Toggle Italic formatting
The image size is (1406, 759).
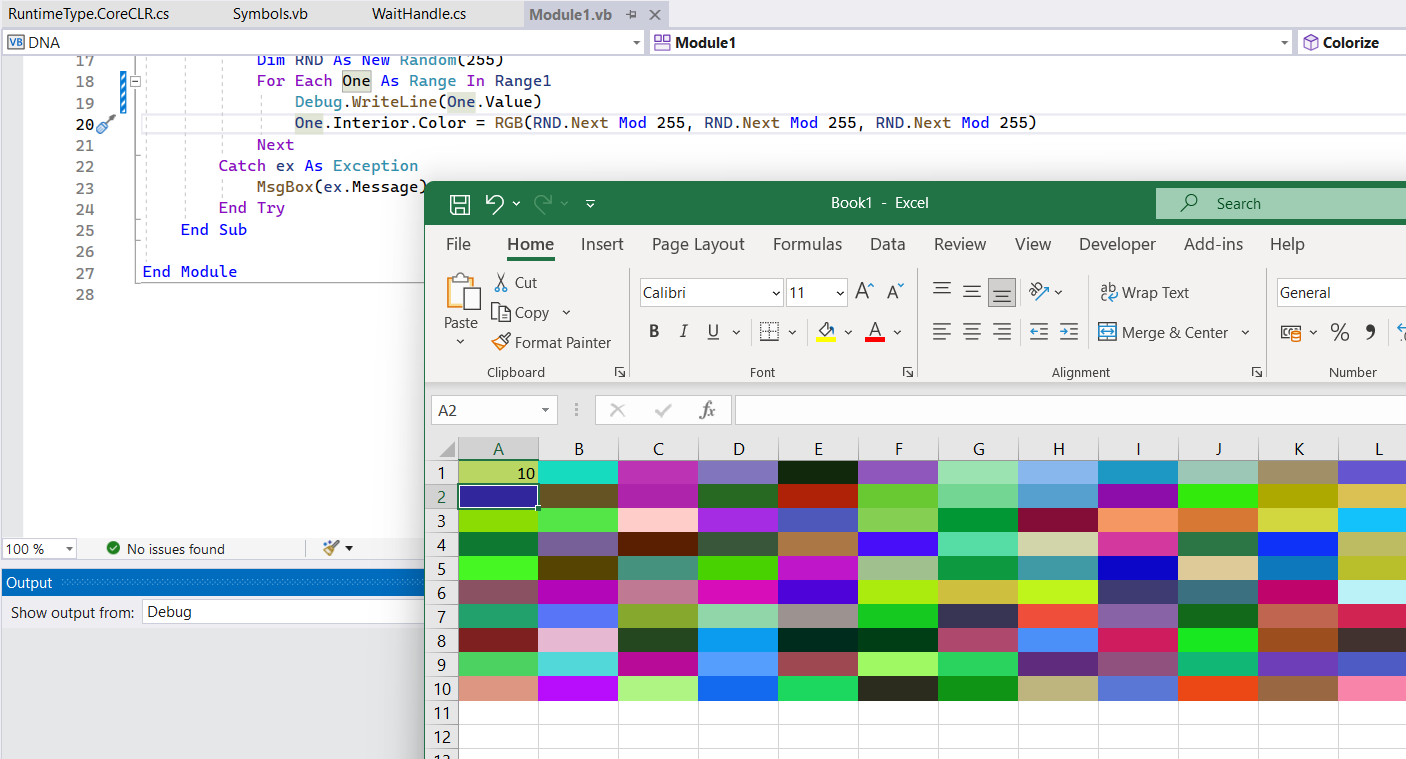[x=683, y=331]
